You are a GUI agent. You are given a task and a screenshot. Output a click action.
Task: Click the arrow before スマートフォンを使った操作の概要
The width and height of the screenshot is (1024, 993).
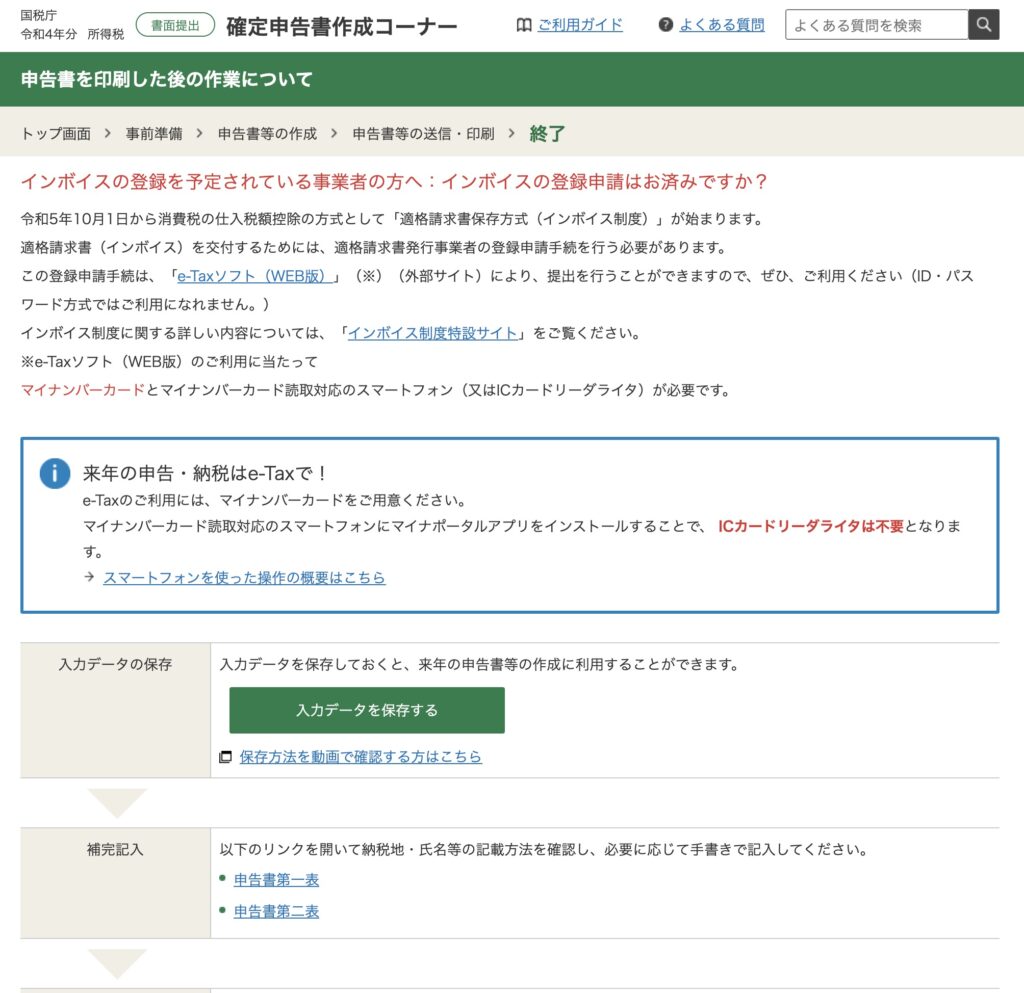[x=89, y=577]
